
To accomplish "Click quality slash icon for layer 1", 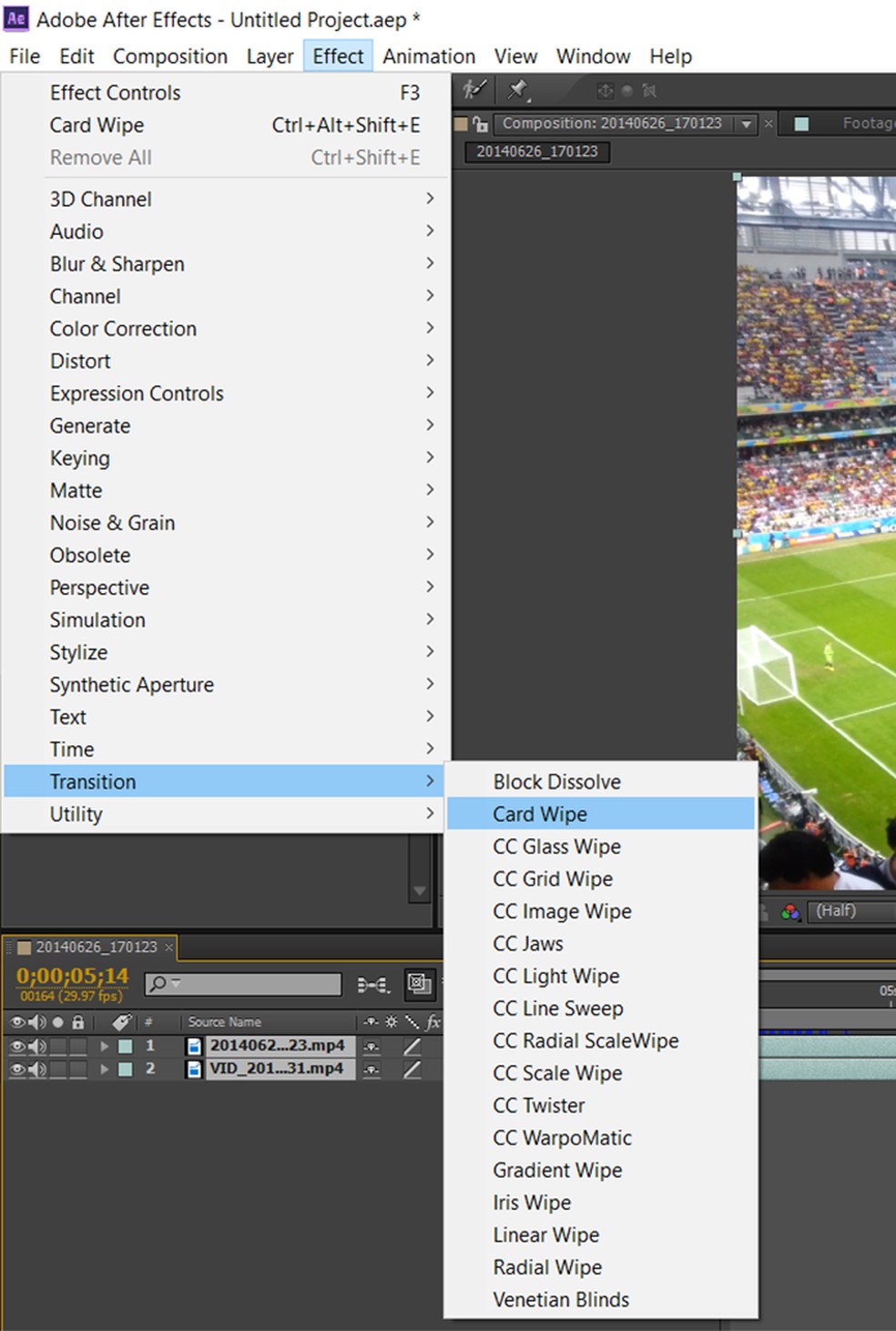I will point(412,1046).
